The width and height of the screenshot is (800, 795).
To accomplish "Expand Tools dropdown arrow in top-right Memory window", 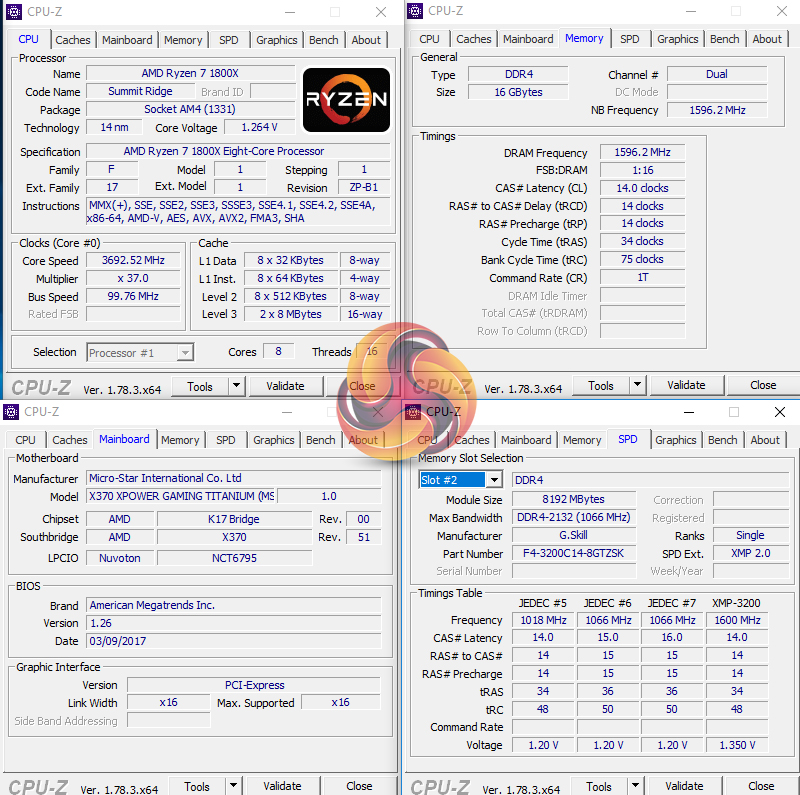I will [637, 385].
